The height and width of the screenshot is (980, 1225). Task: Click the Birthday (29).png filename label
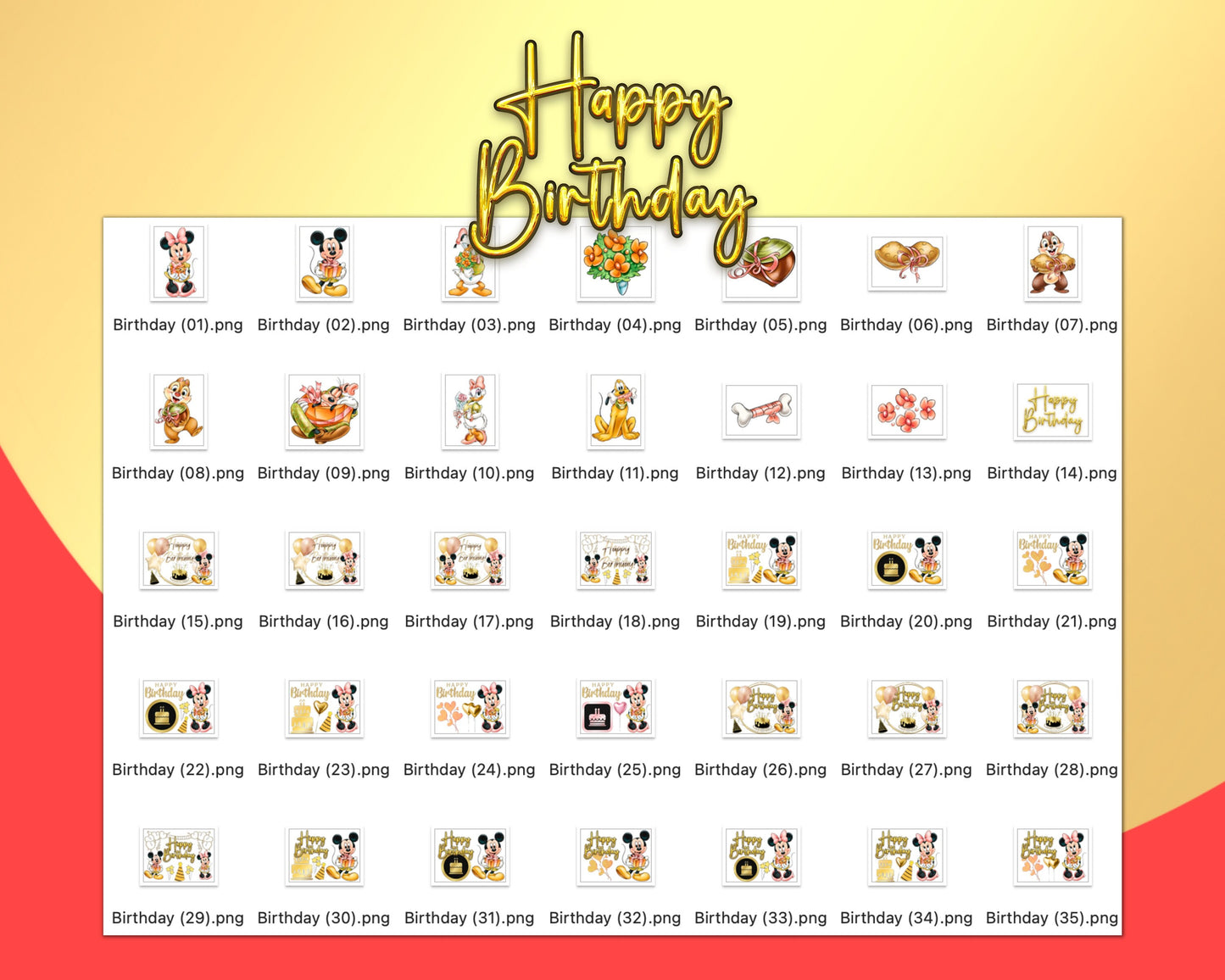[178, 917]
